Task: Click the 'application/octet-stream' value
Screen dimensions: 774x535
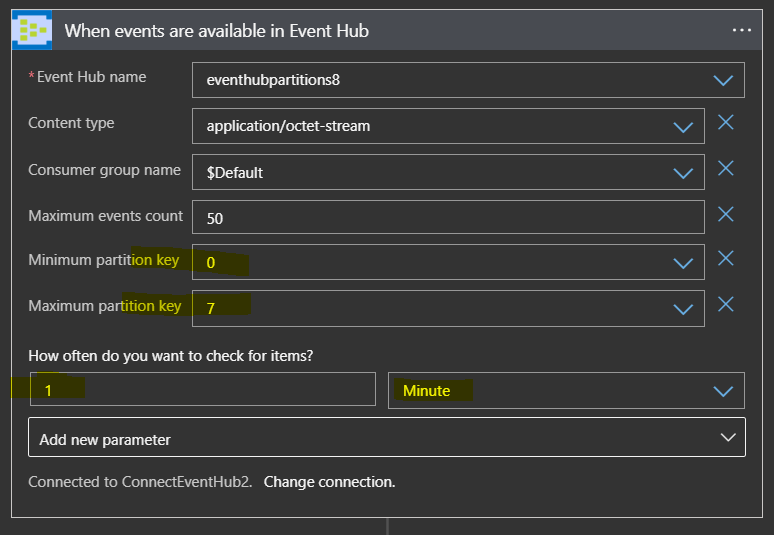Action: tap(288, 126)
